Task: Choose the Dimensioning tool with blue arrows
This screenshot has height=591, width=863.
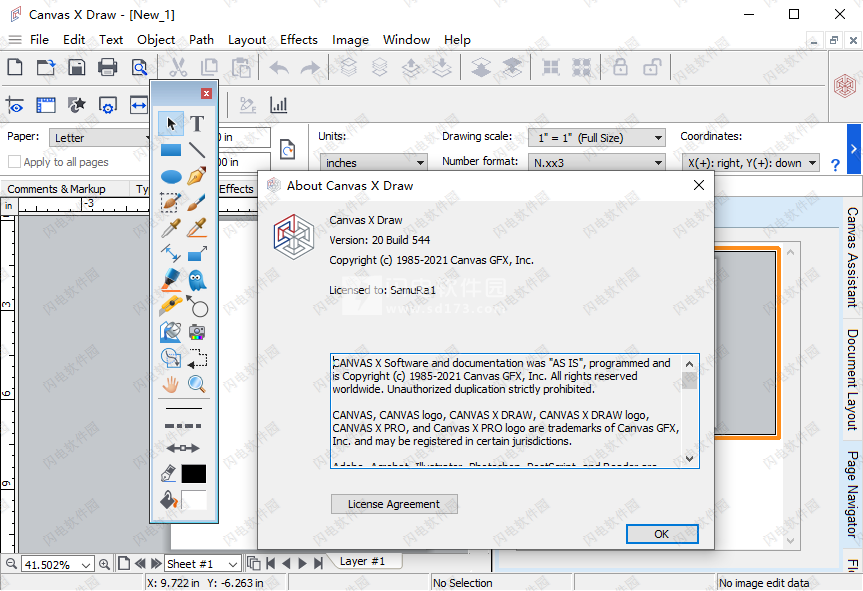Action: pos(171,254)
